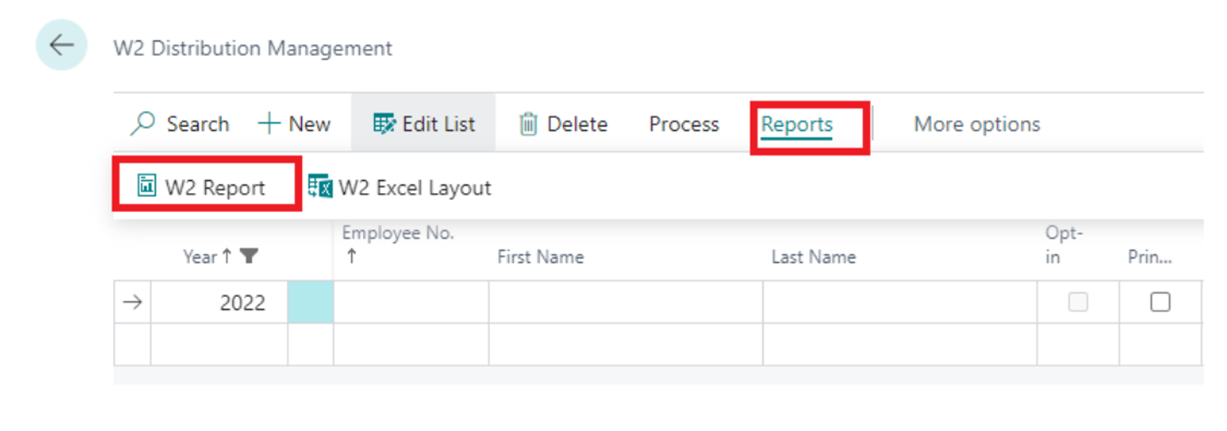Select the 2022 row arrow indicator

pyautogui.click(x=132, y=302)
